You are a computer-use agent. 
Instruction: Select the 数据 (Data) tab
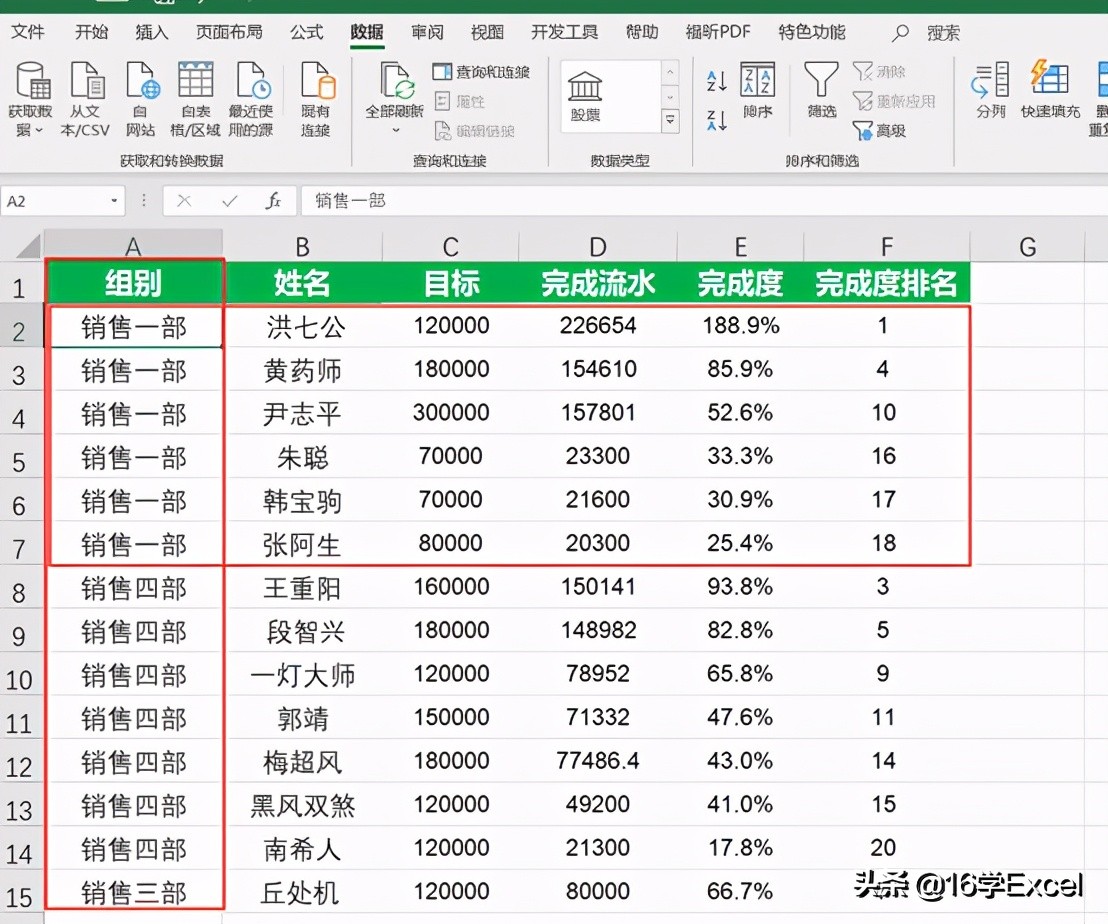(x=367, y=32)
